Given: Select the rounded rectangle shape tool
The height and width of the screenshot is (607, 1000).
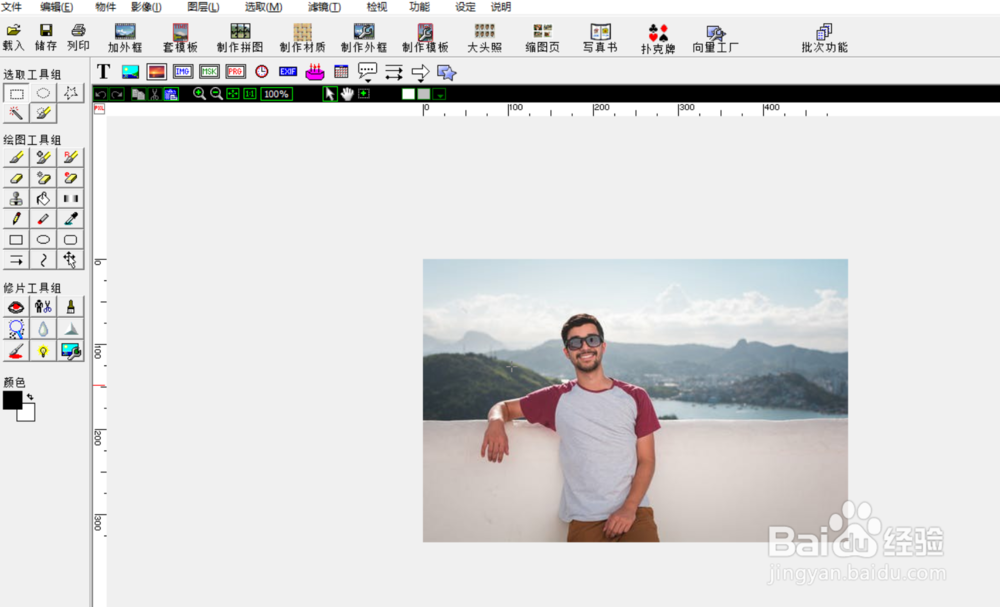Looking at the screenshot, I should (70, 240).
